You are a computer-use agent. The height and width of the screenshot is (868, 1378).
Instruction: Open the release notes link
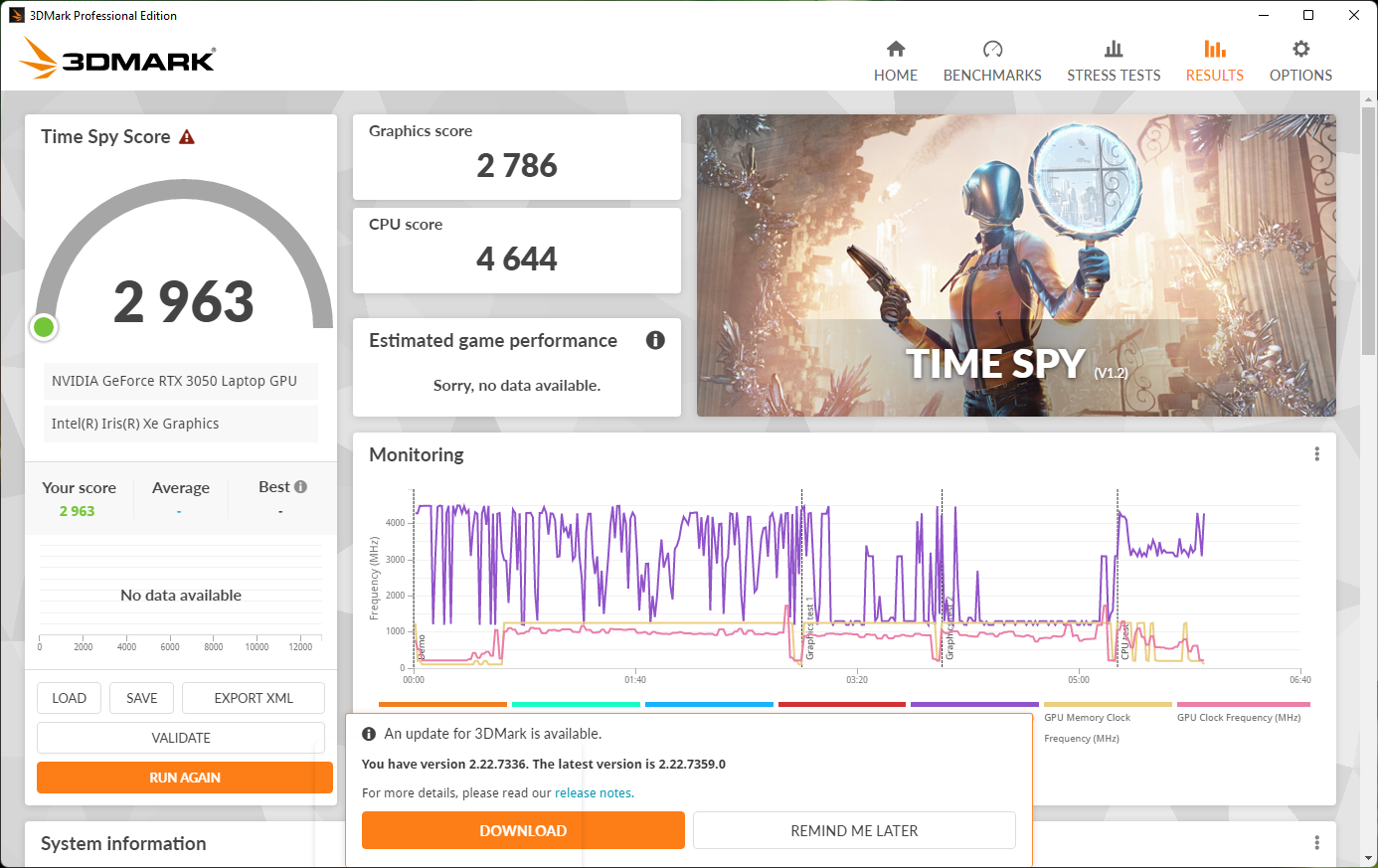coord(593,793)
